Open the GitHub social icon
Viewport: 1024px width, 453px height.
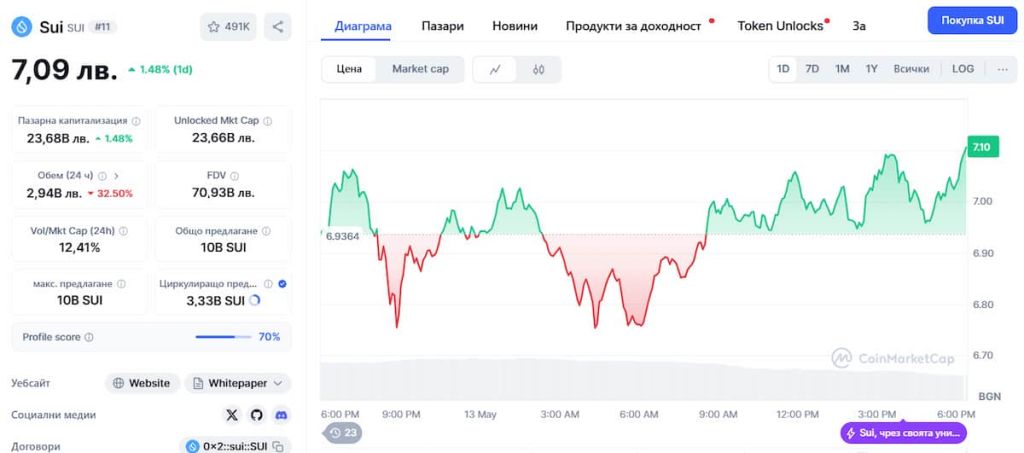[x=257, y=414]
